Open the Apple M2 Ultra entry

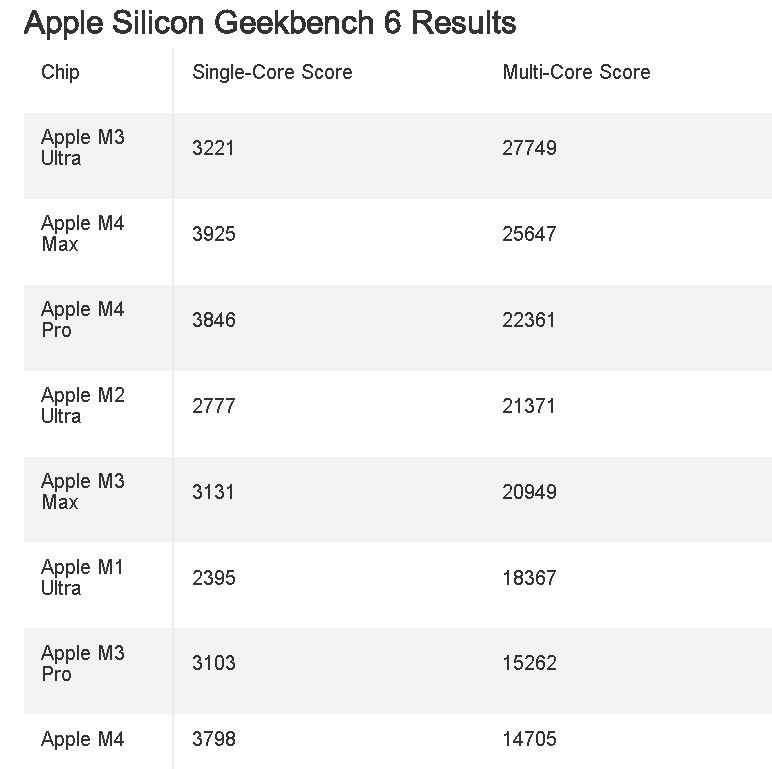[x=83, y=405]
